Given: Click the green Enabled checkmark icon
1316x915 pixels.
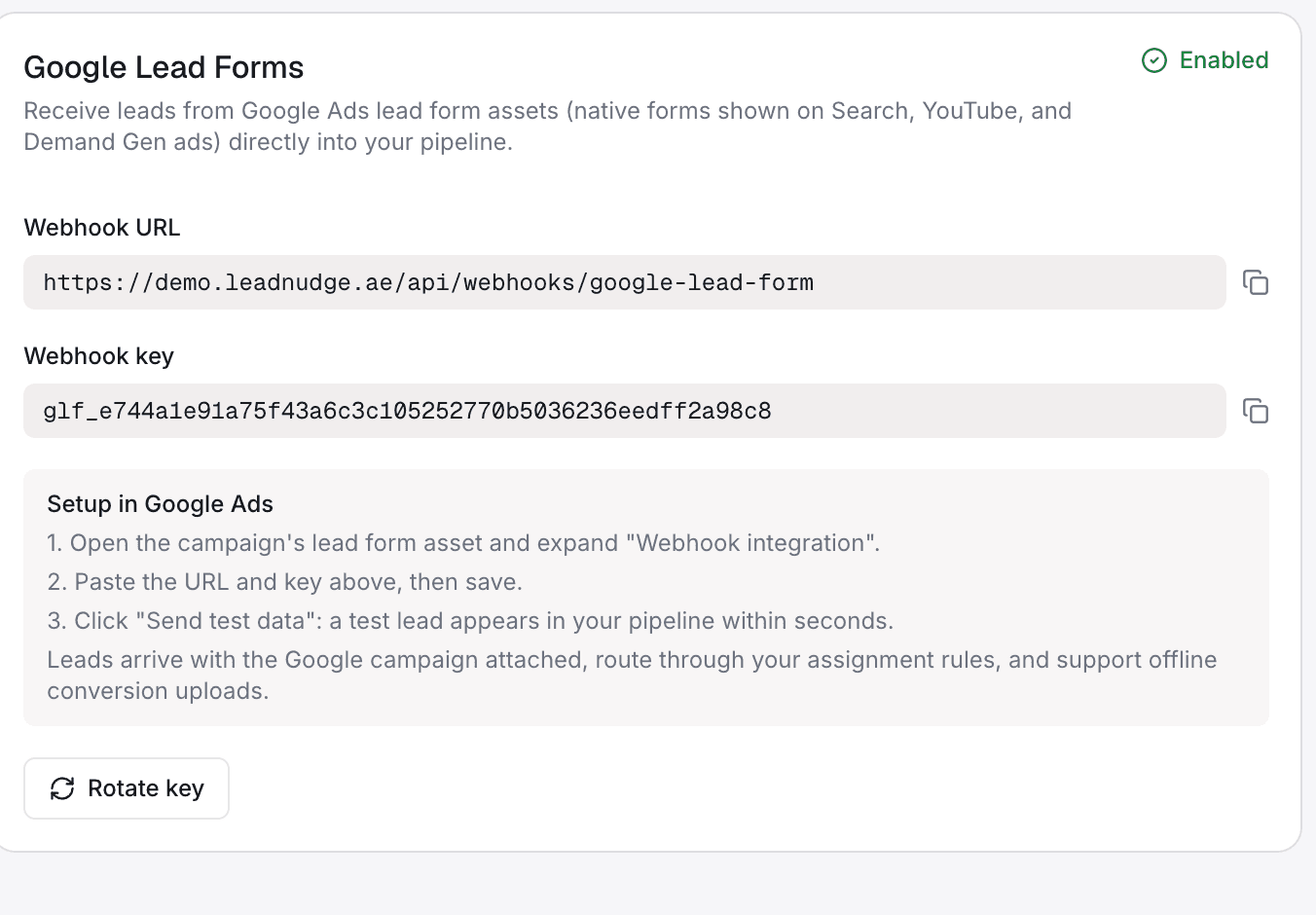Looking at the screenshot, I should 1154,60.
